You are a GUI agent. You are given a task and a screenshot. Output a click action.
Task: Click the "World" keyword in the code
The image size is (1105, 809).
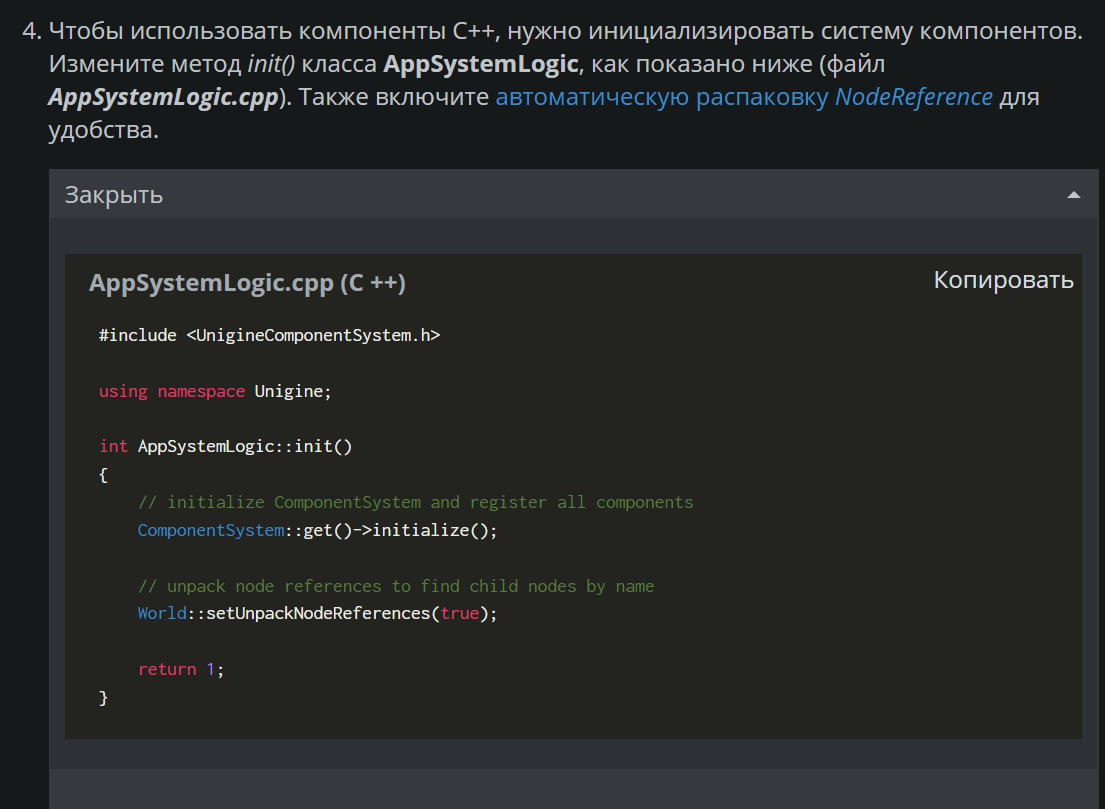tap(161, 613)
